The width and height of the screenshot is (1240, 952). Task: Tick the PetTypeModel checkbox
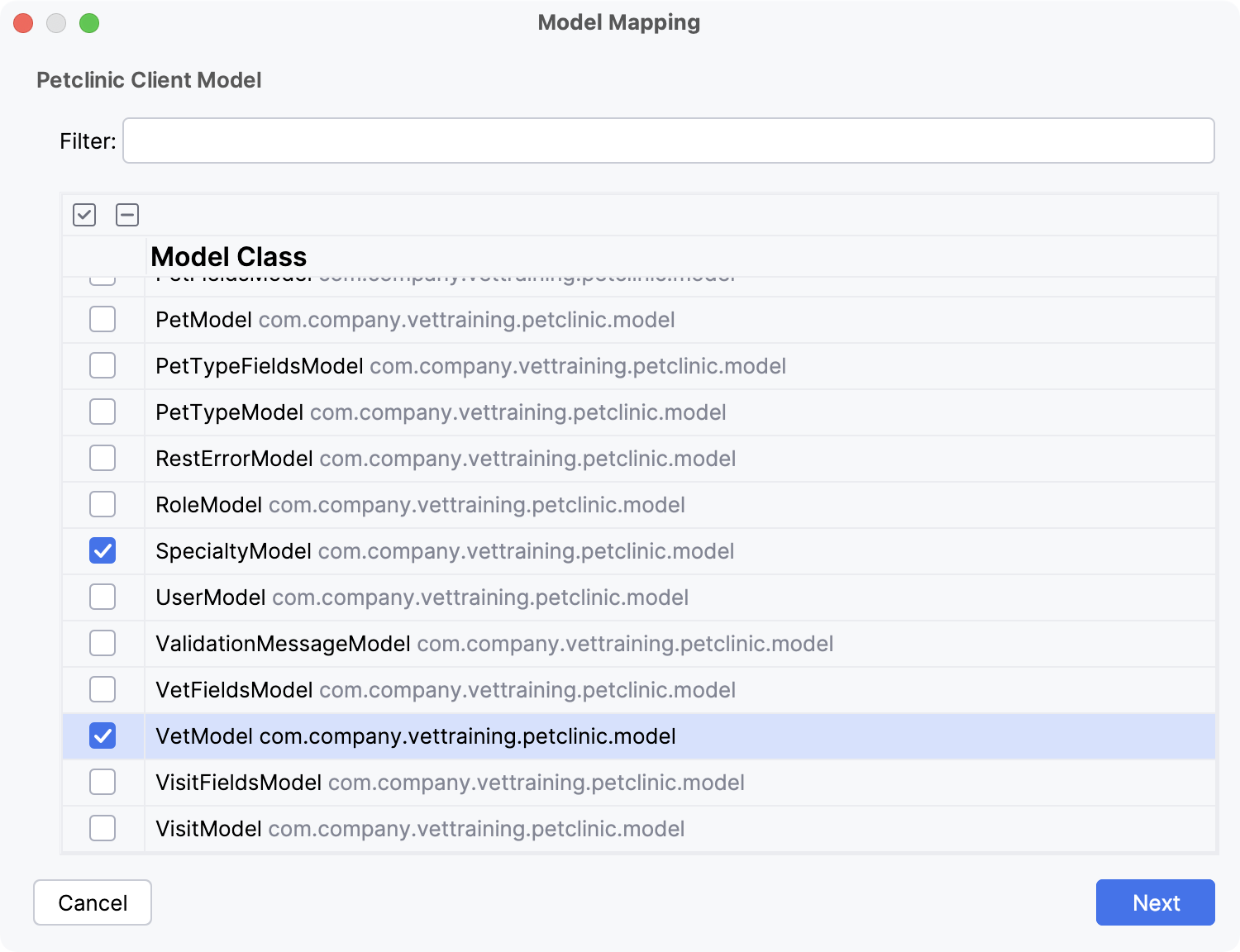(x=103, y=412)
